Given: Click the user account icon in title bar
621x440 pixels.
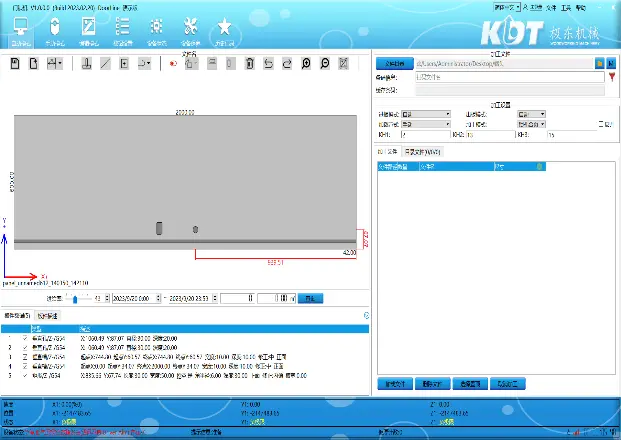Looking at the screenshot, I should pos(526,7).
